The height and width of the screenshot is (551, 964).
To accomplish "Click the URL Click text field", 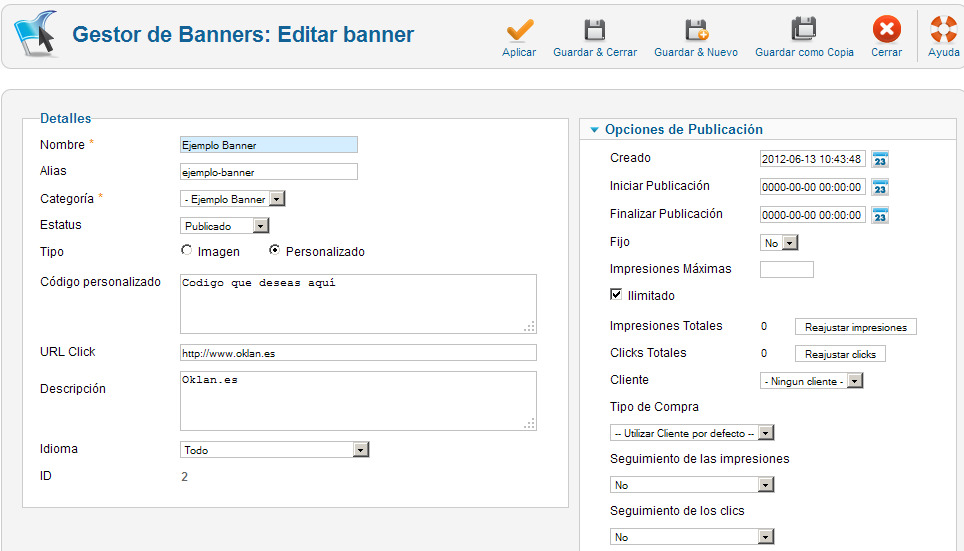I will click(x=358, y=353).
